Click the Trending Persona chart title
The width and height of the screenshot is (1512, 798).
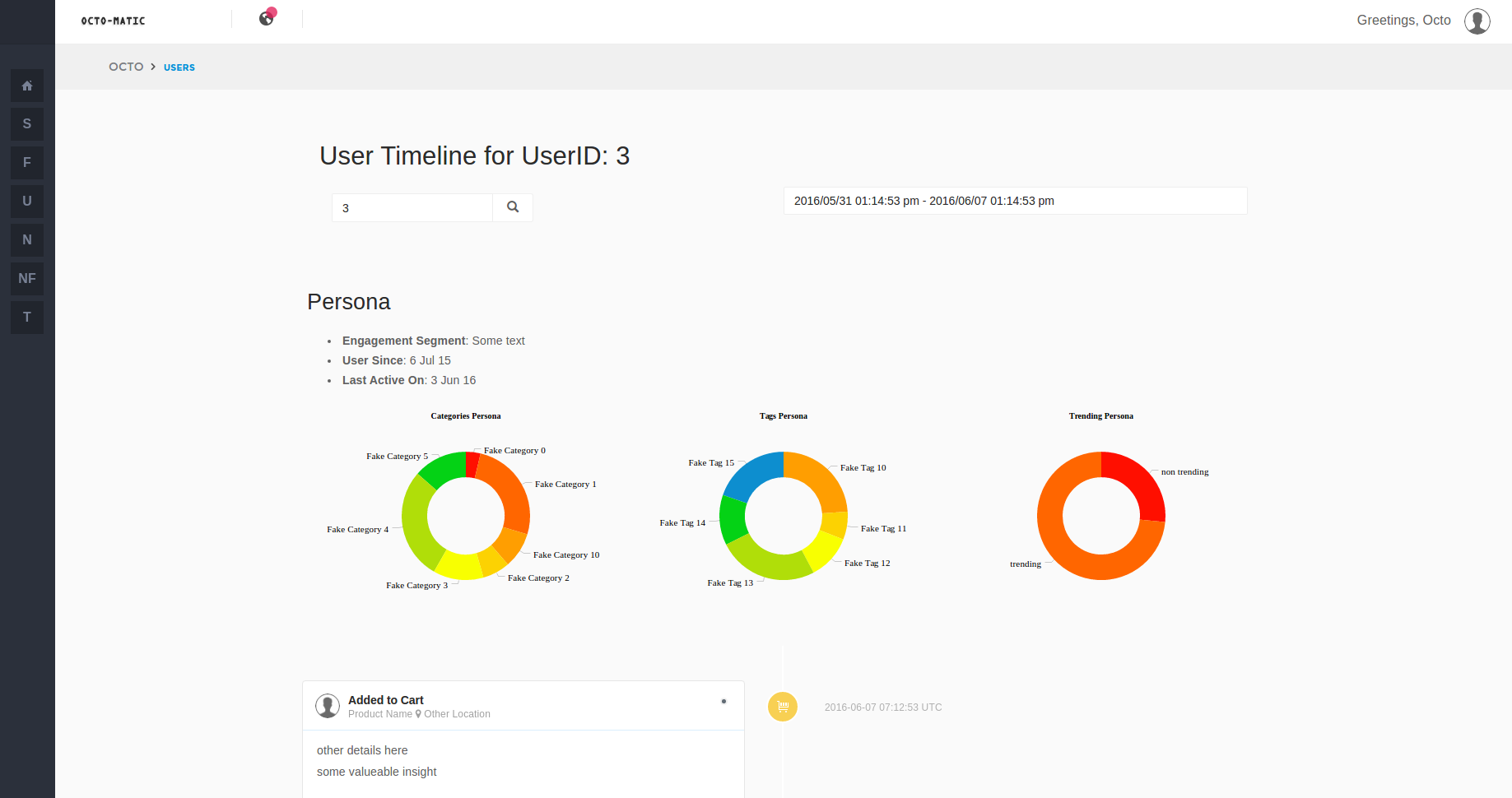click(1101, 416)
